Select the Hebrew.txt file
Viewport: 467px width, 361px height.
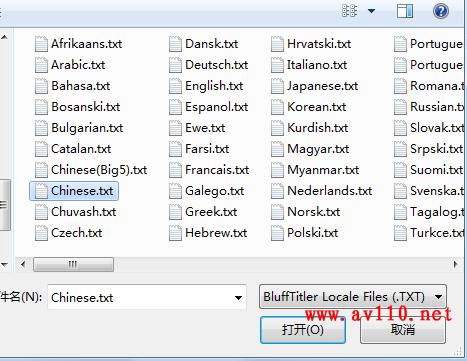[x=208, y=233]
